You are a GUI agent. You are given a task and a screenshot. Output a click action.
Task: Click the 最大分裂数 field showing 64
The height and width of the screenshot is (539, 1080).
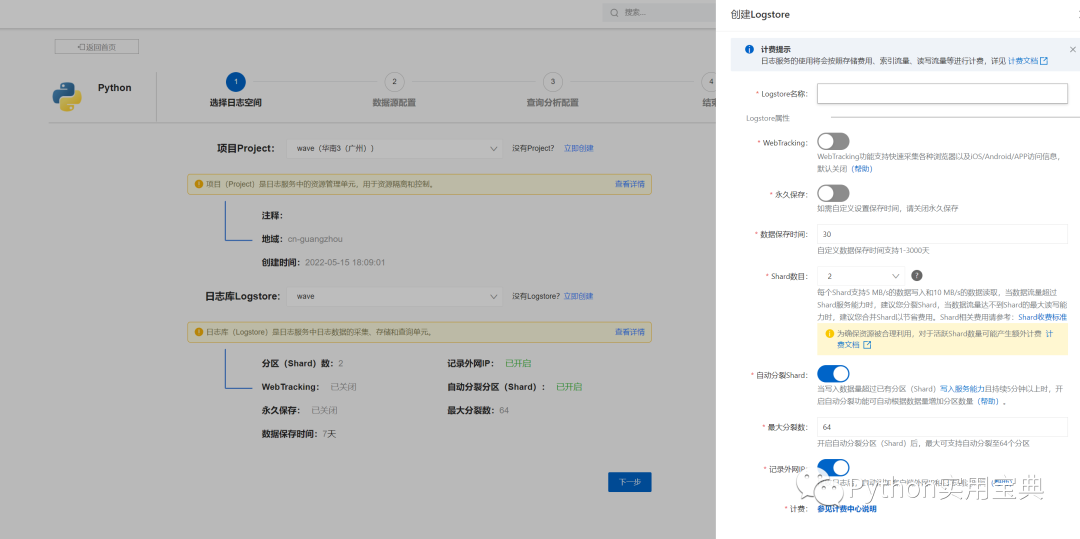click(x=942, y=427)
